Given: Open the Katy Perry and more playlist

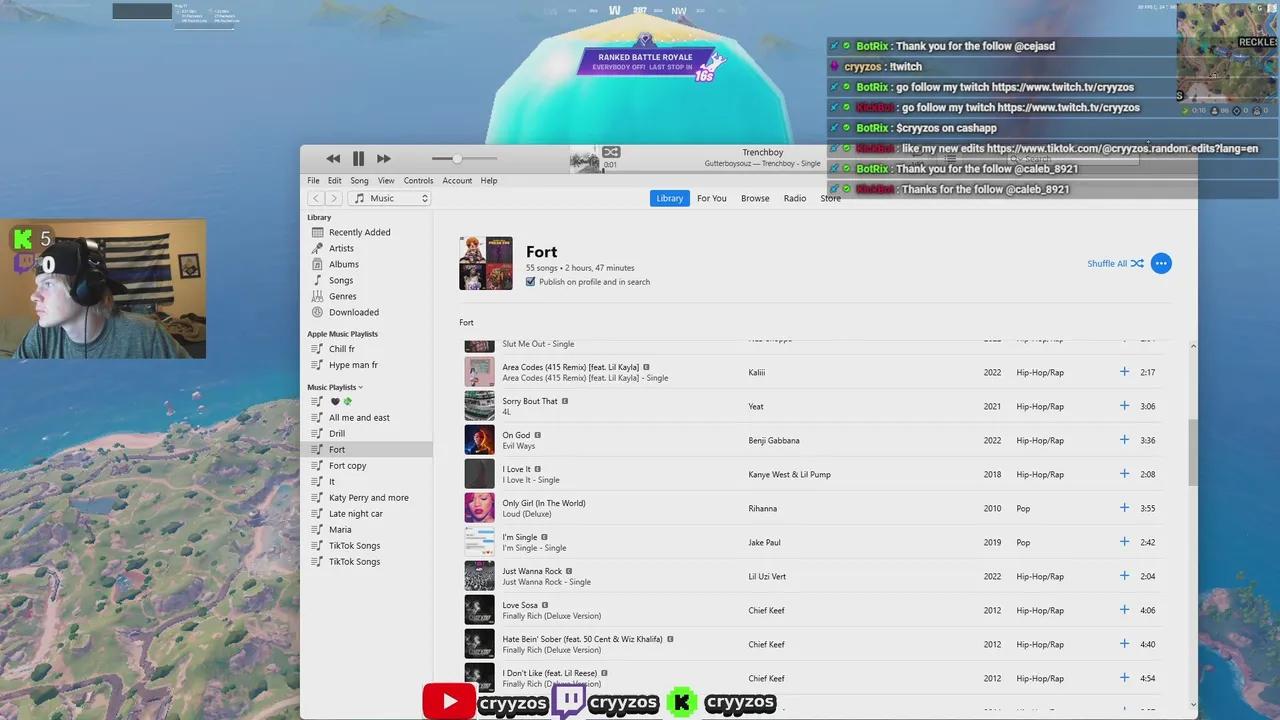Looking at the screenshot, I should tap(369, 498).
